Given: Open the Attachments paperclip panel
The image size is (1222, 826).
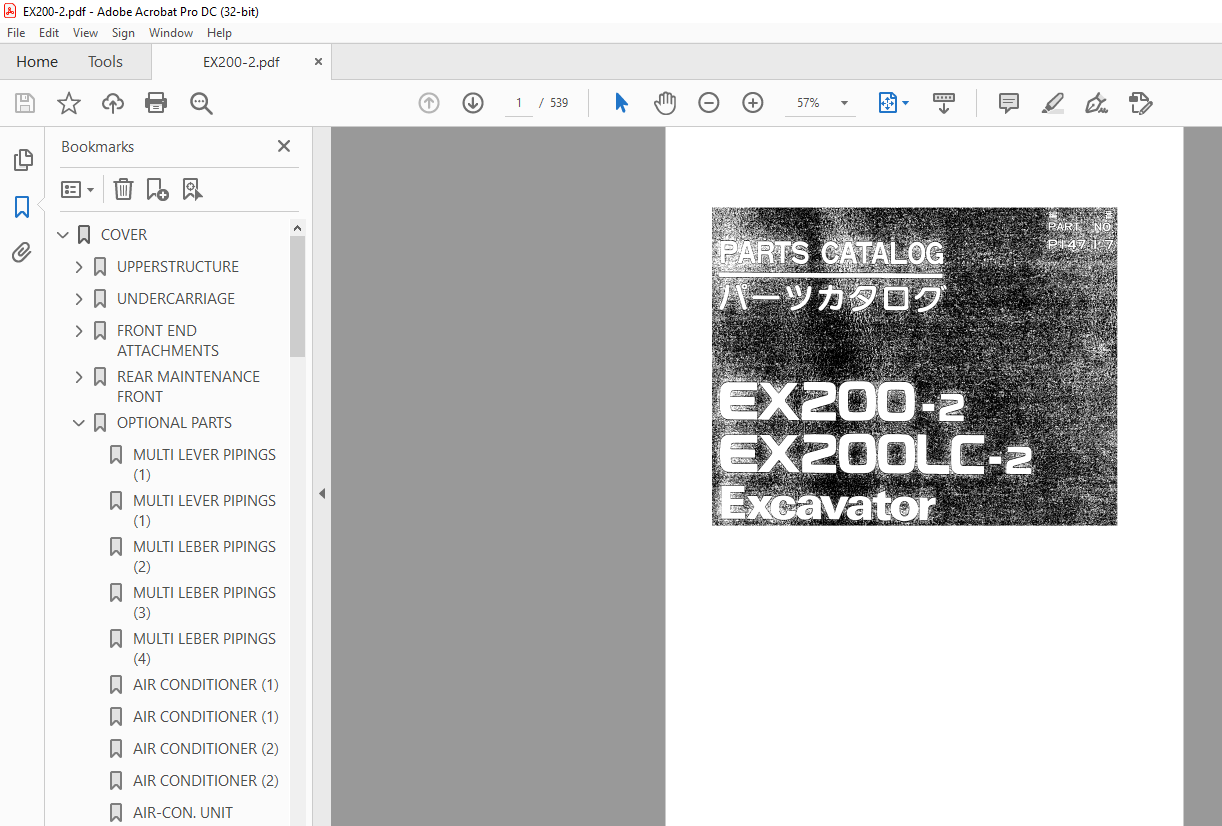Looking at the screenshot, I should click(x=22, y=253).
